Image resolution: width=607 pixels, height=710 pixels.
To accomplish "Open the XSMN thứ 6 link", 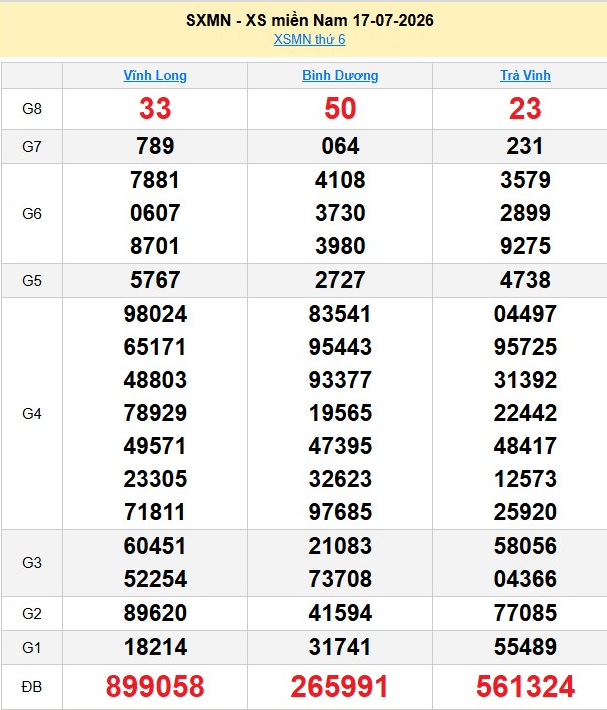I will pos(309,39).
